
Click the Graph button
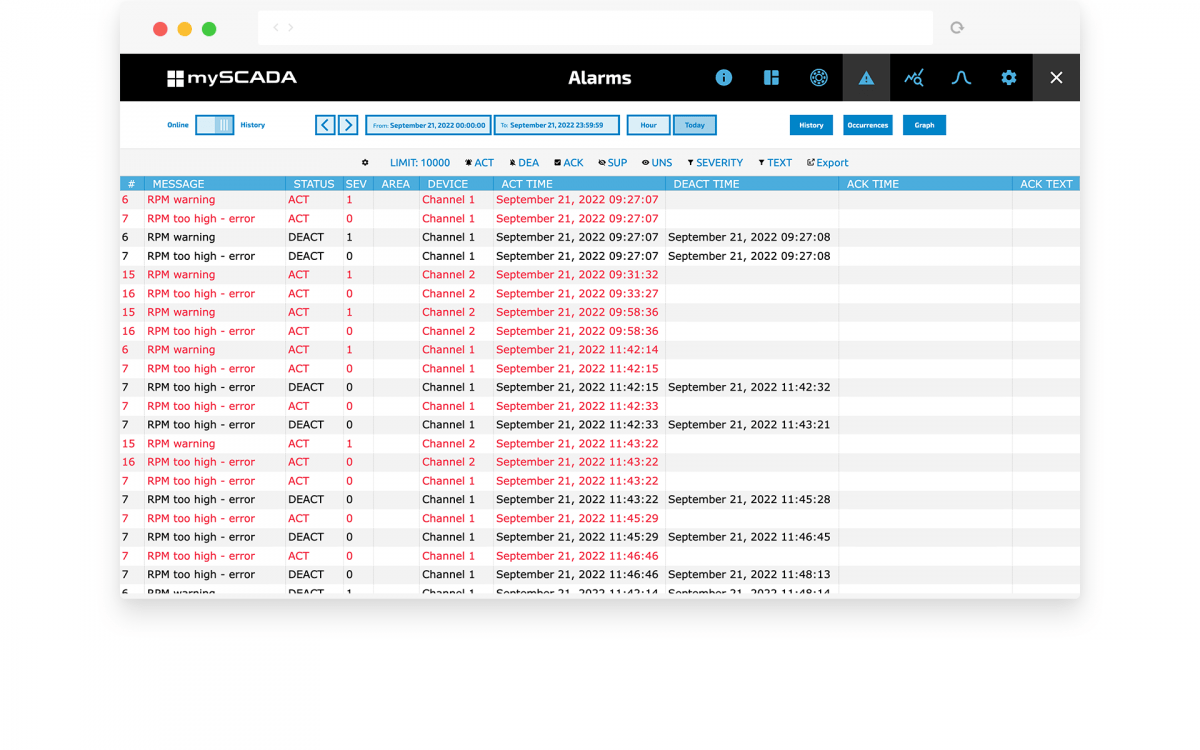924,125
